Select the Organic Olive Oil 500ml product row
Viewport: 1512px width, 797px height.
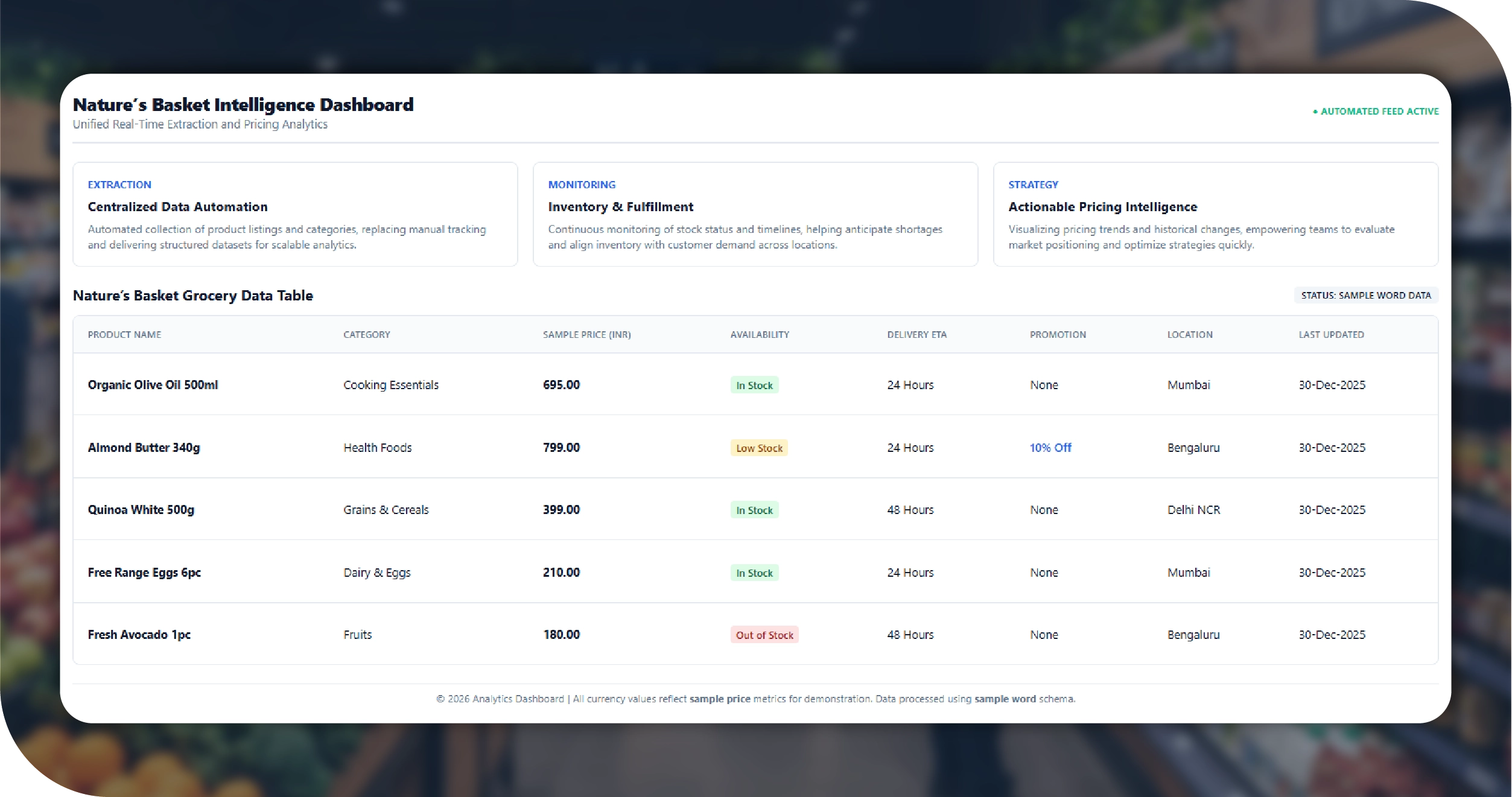click(153, 385)
